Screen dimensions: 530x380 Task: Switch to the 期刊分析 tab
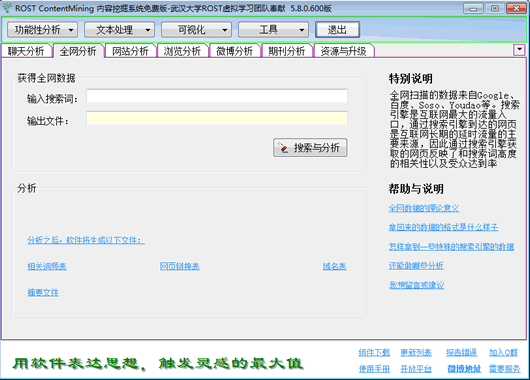pyautogui.click(x=287, y=51)
